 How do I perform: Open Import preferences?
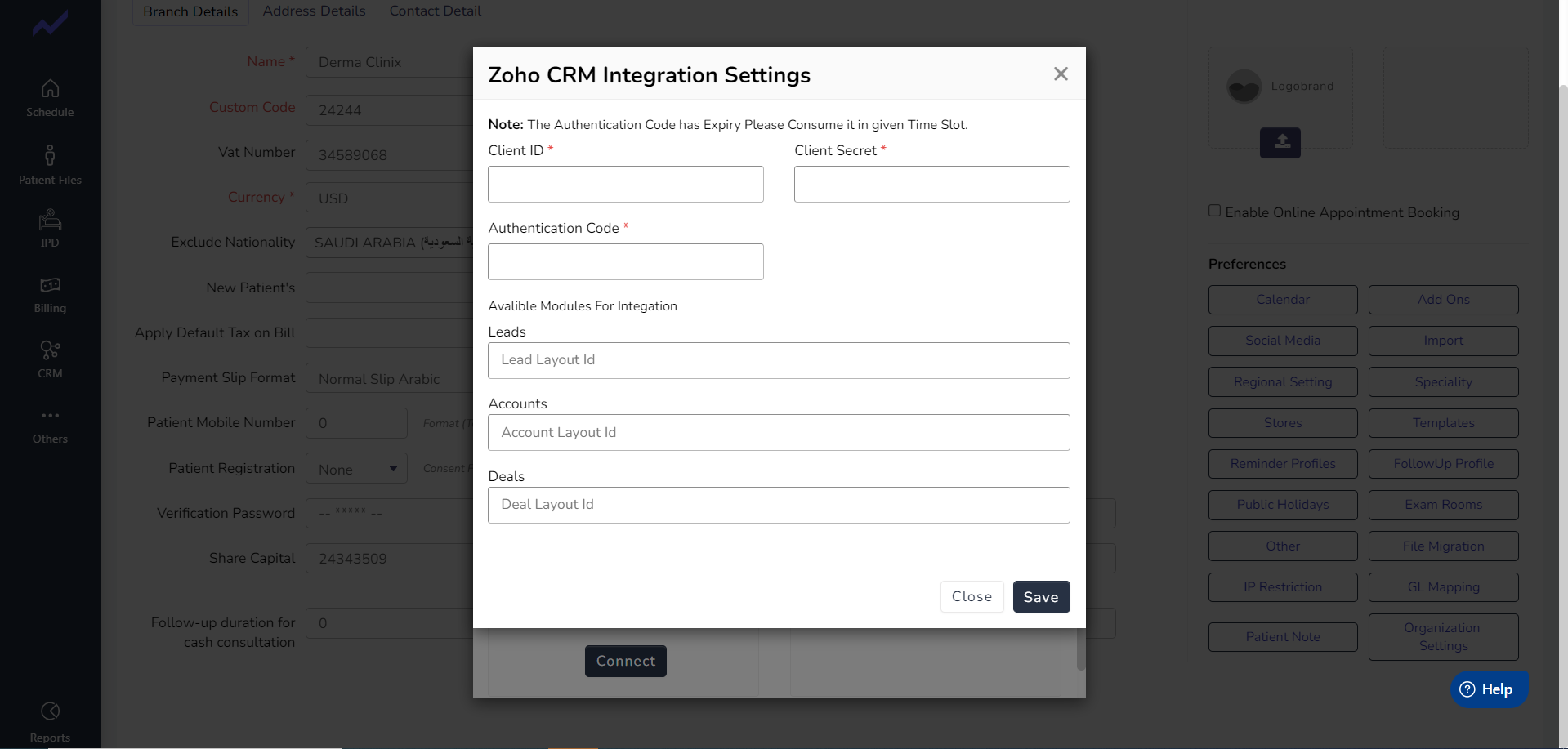(x=1443, y=341)
